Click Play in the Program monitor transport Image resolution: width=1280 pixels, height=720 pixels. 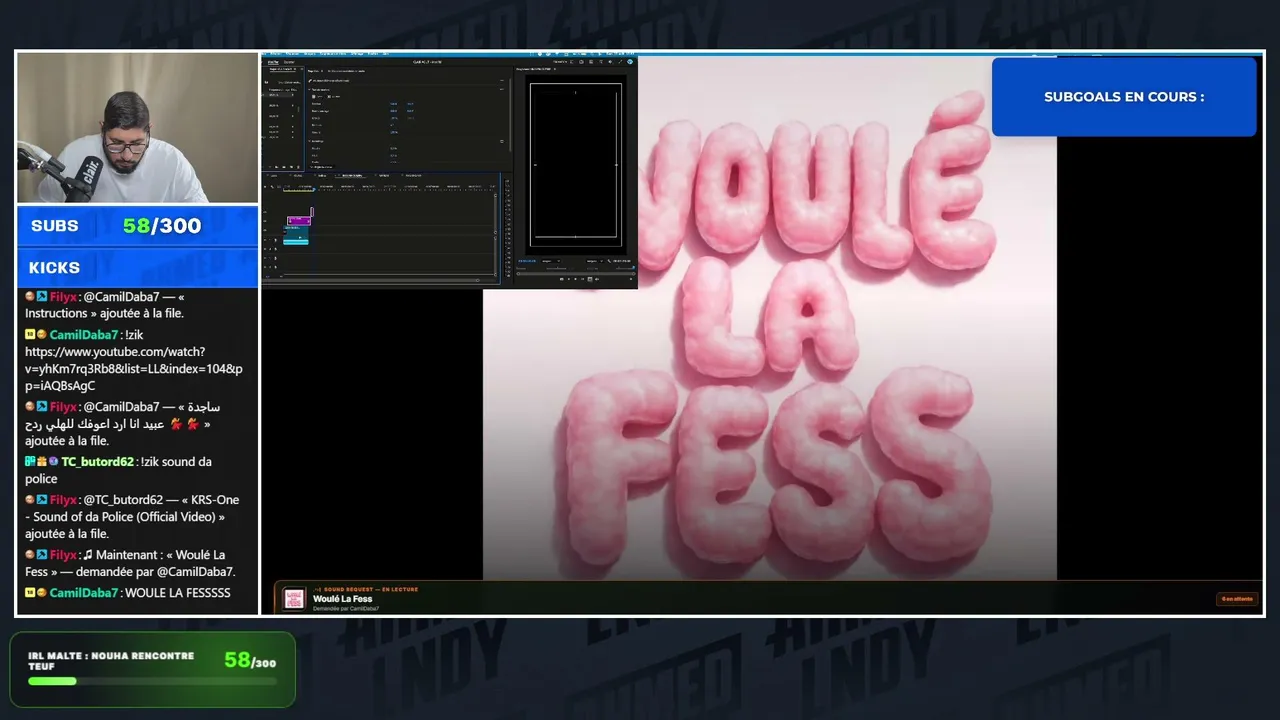coord(575,279)
